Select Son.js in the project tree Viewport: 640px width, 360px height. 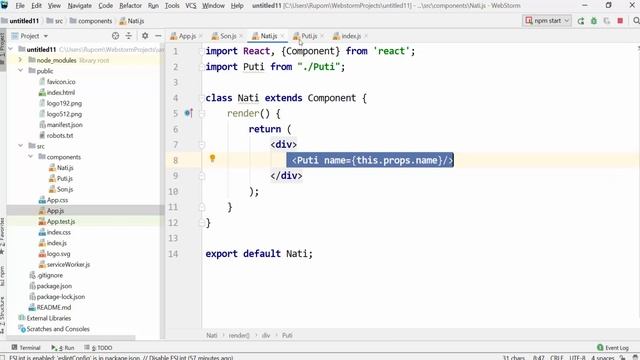pyautogui.click(x=64, y=189)
